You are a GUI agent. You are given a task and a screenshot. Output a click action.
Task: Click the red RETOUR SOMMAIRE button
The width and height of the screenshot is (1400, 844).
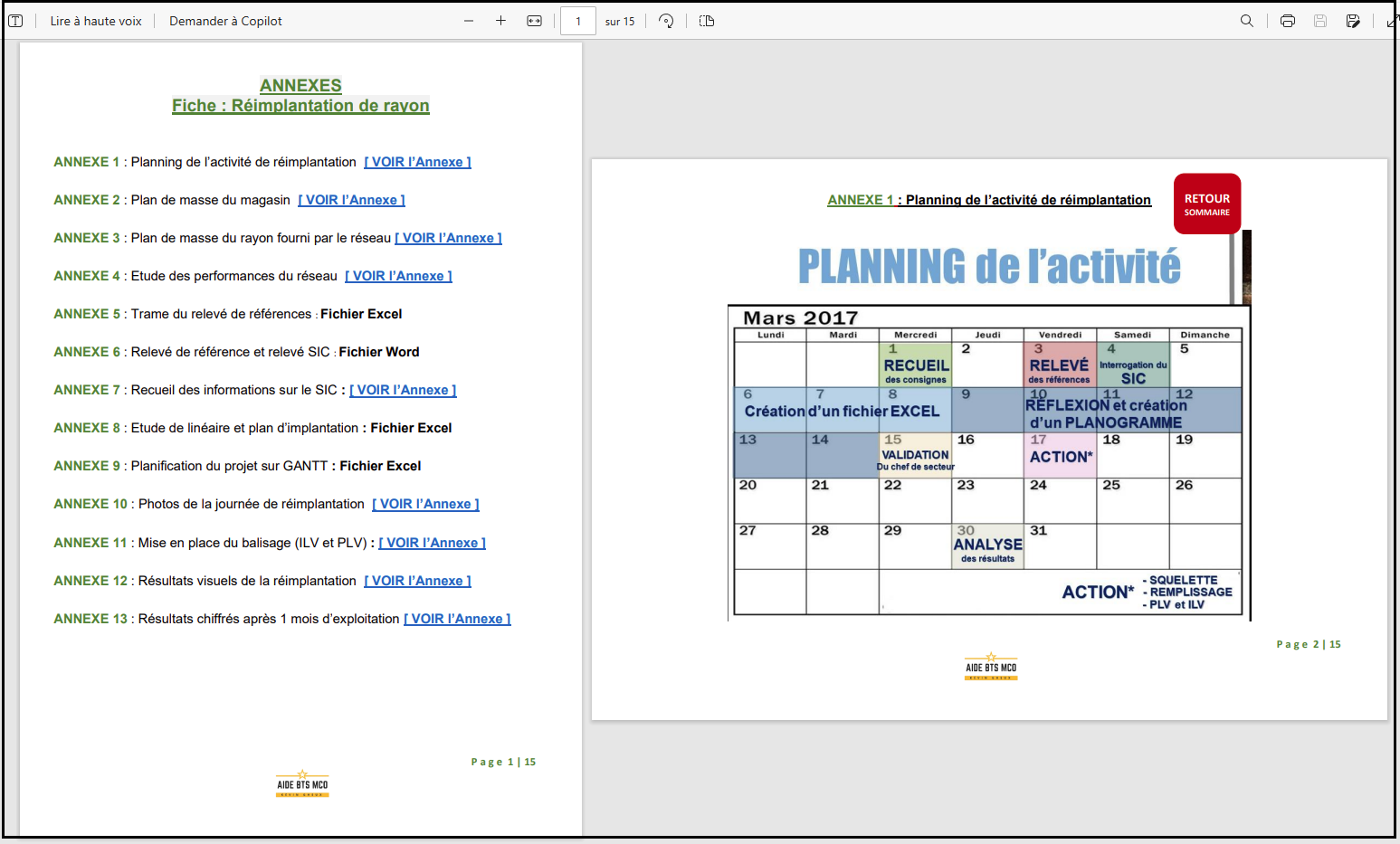1207,204
